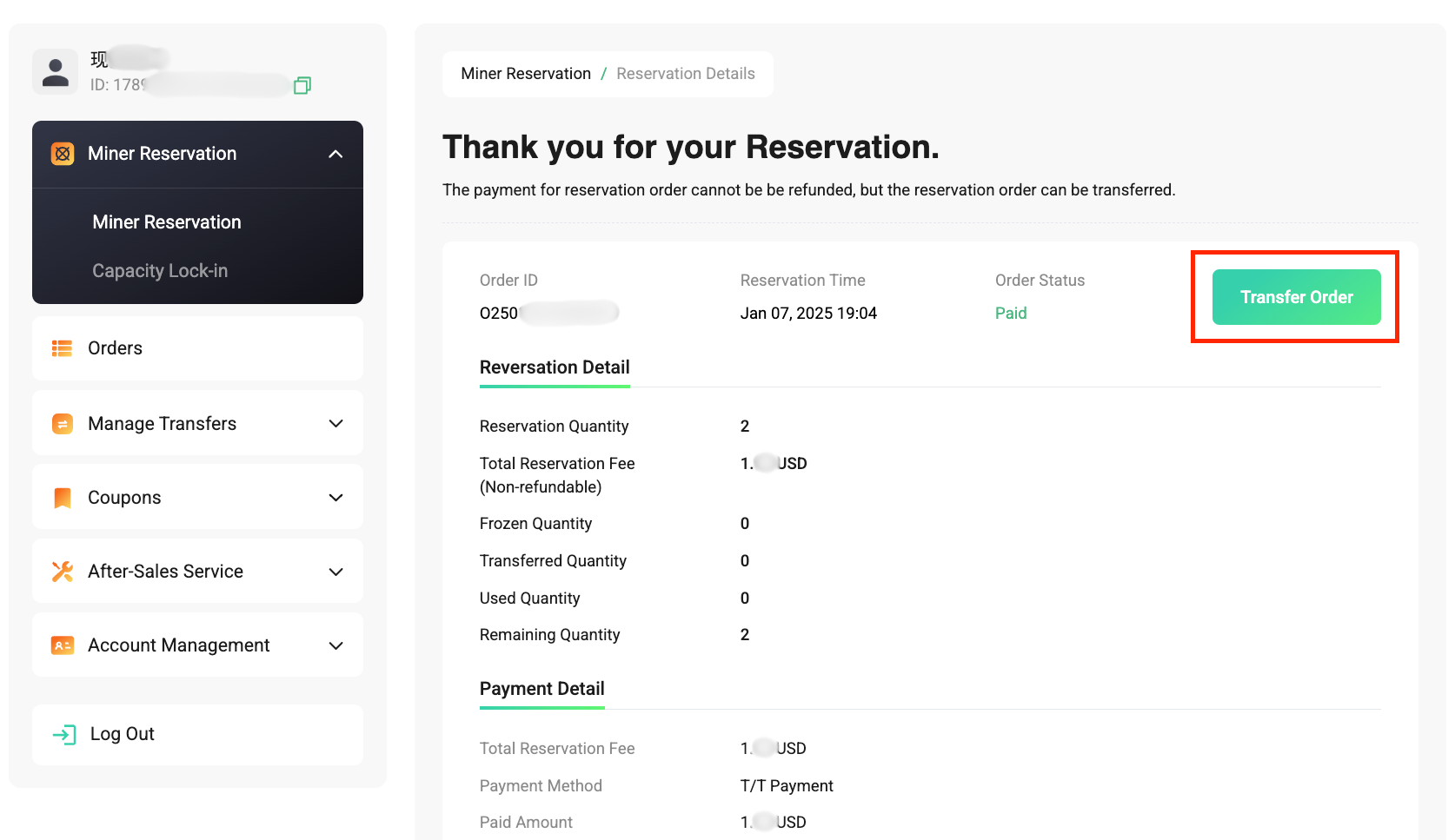The height and width of the screenshot is (840, 1455).
Task: Open the Orders menu entry
Action: [x=197, y=348]
